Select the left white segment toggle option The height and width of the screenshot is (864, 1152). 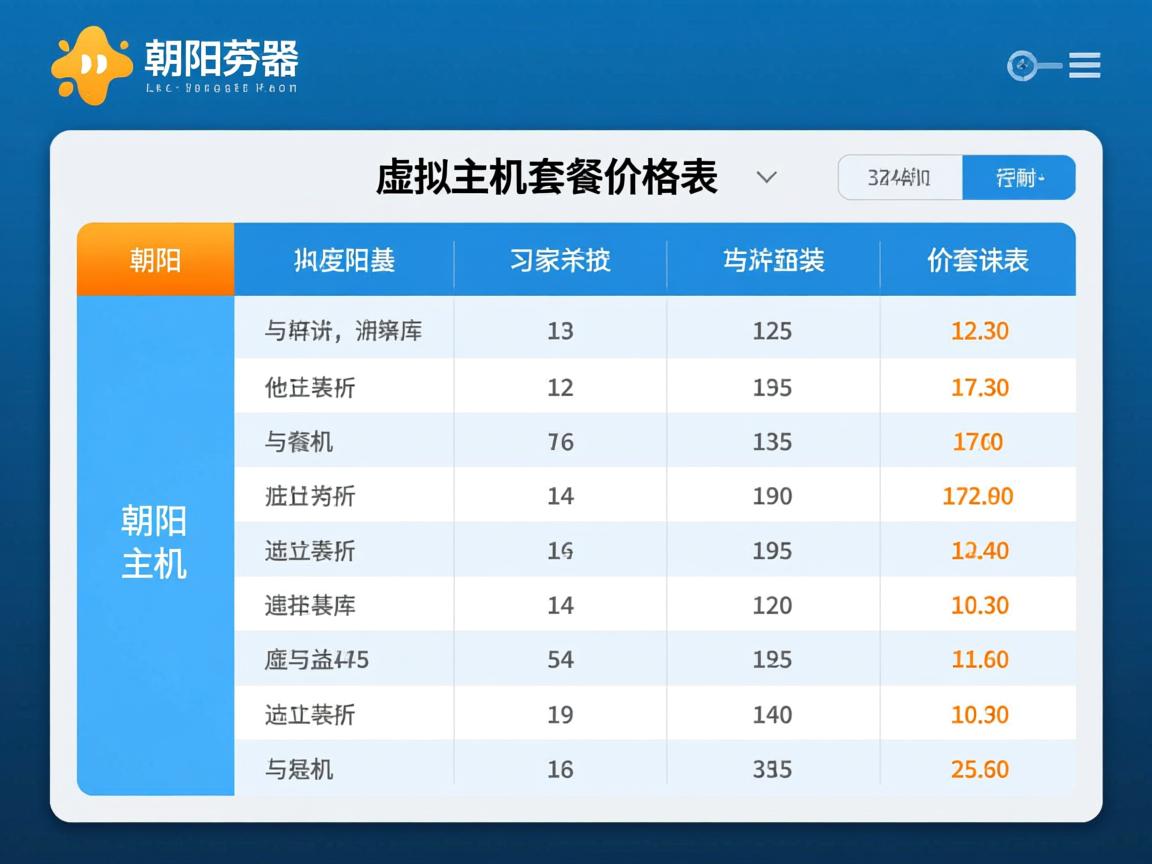[x=899, y=178]
